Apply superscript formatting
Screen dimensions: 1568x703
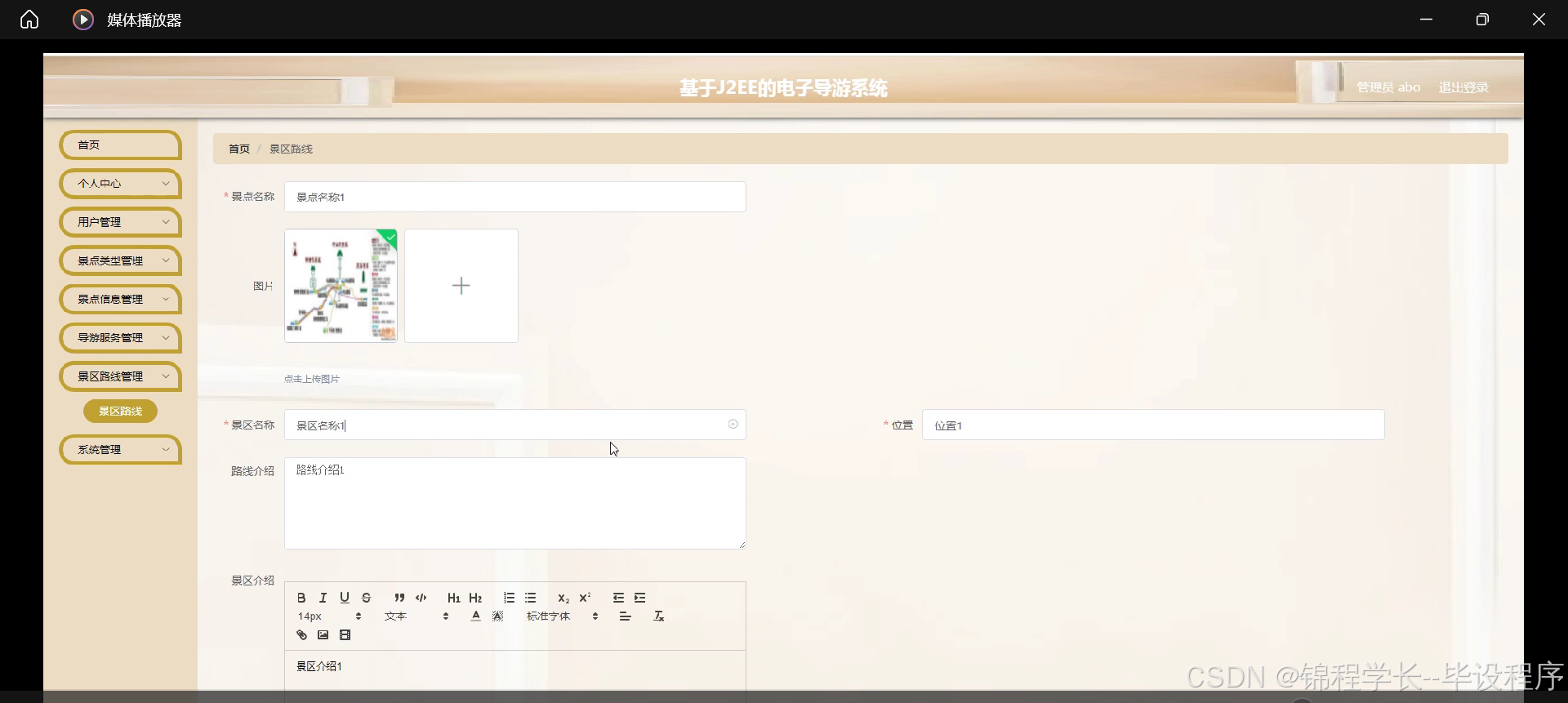pyautogui.click(x=585, y=598)
